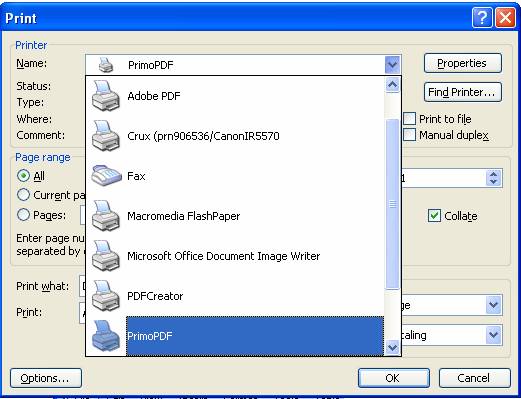Screen dimensions: 521x399
Task: Select Adobe PDF from printer list
Action: [235, 96]
